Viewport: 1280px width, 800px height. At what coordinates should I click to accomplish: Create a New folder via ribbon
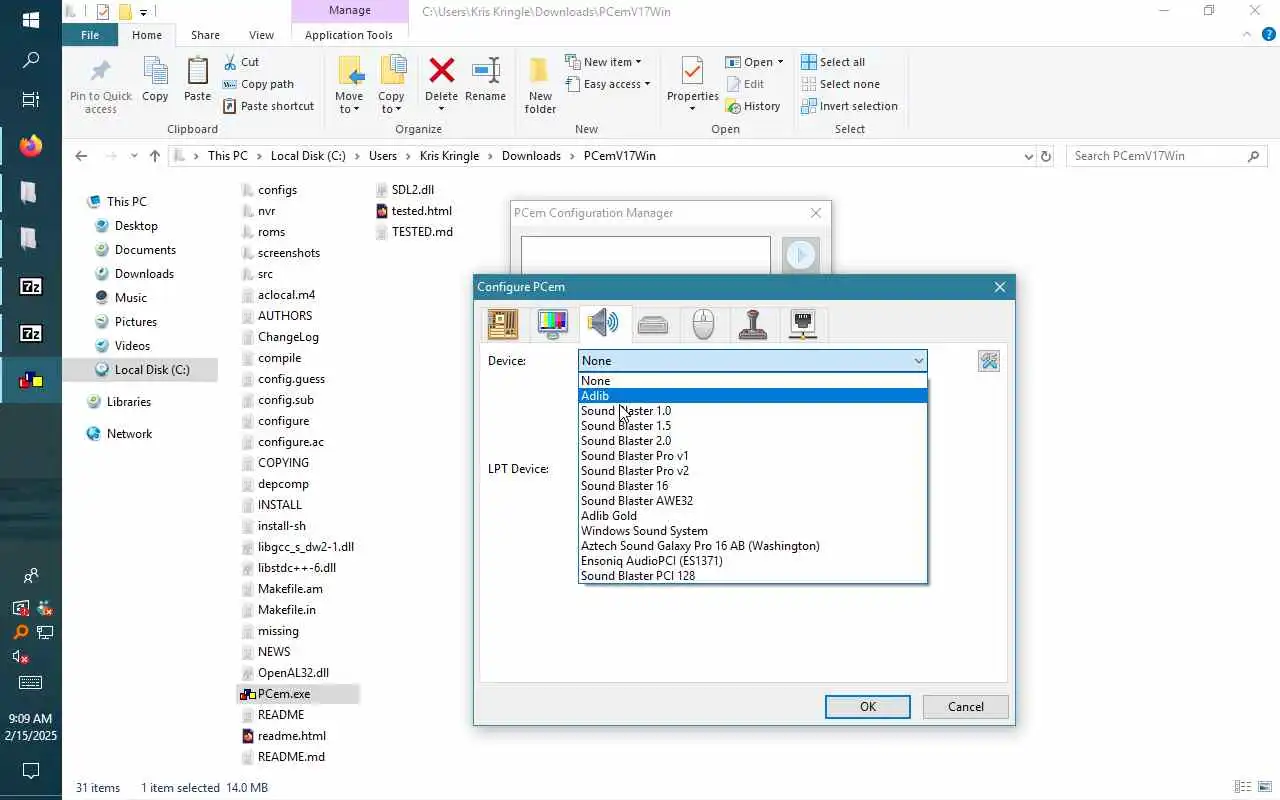click(x=540, y=85)
